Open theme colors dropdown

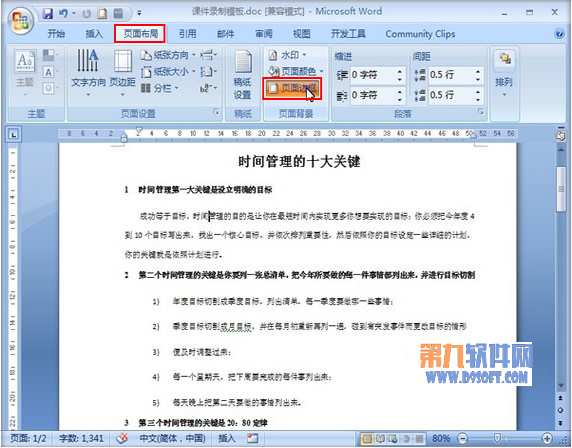pos(51,55)
